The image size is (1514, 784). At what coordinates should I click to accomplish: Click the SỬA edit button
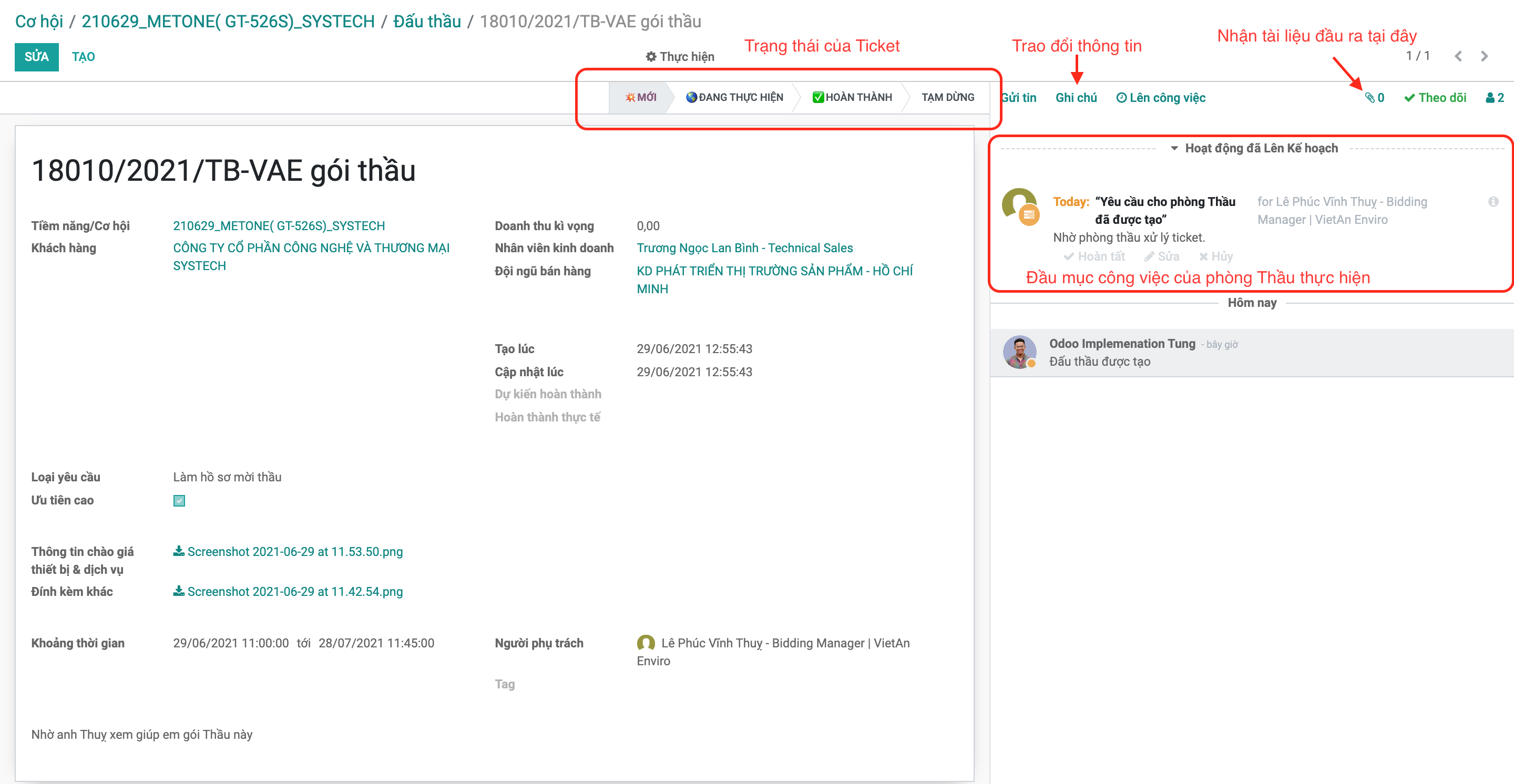coord(36,56)
